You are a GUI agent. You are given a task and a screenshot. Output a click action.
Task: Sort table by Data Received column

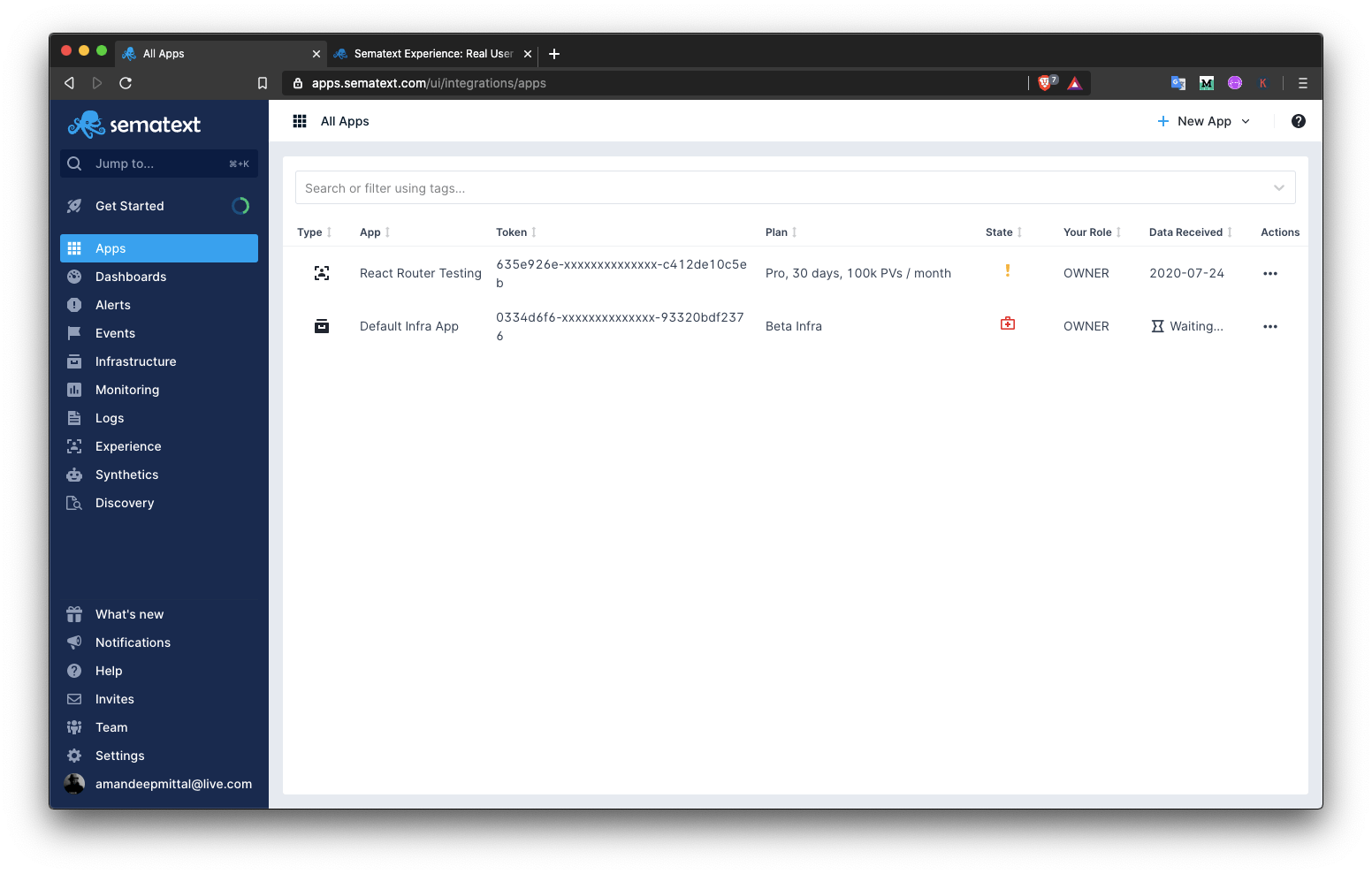pos(1191,232)
